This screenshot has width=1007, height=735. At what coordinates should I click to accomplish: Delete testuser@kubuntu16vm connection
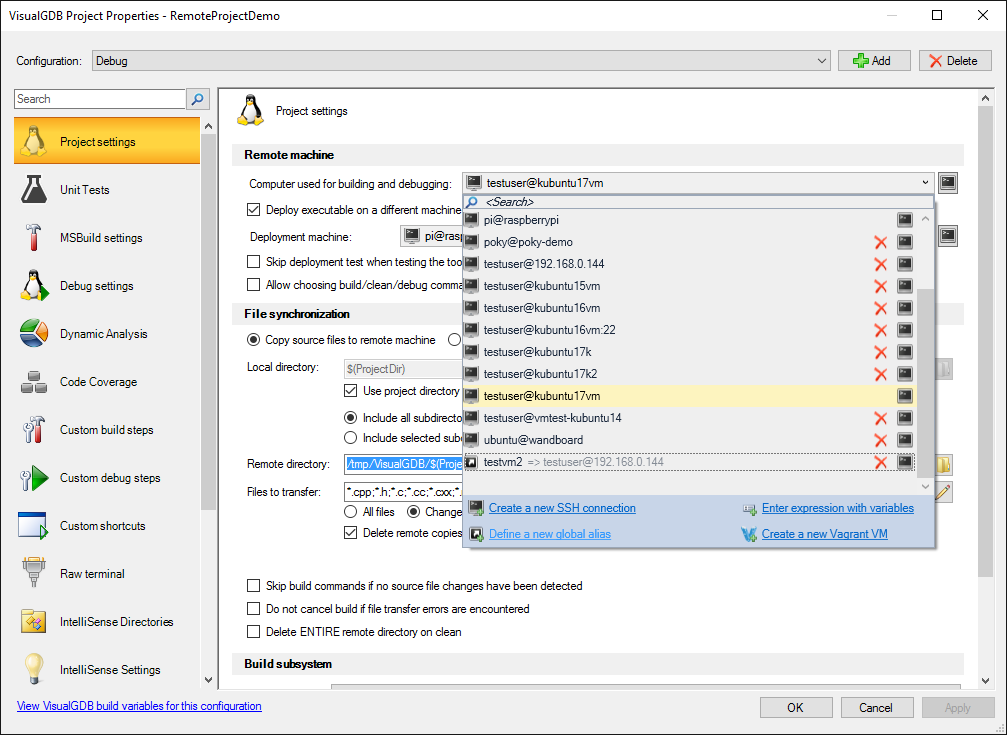click(x=880, y=308)
